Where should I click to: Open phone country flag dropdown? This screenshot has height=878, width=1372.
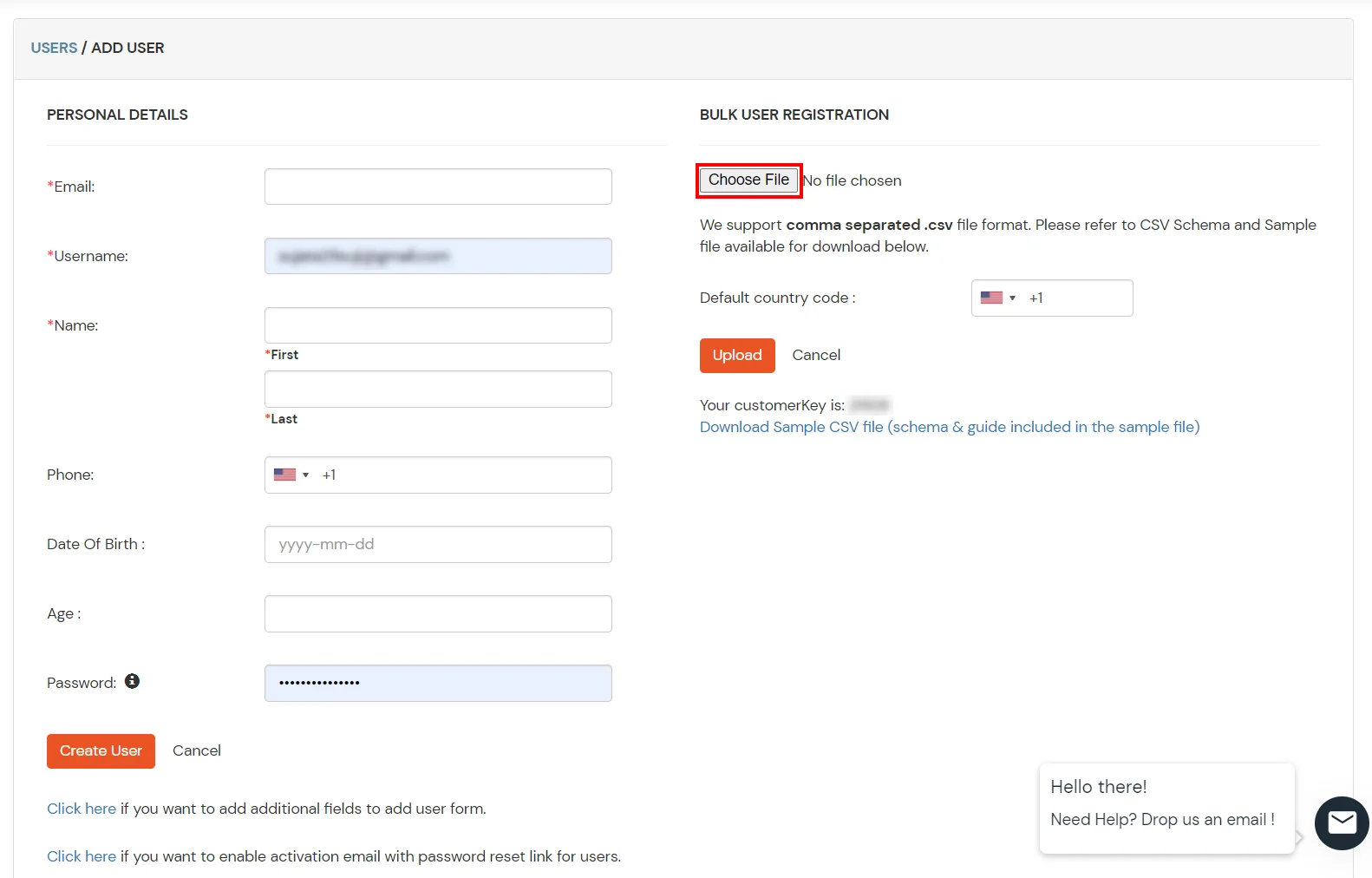291,475
